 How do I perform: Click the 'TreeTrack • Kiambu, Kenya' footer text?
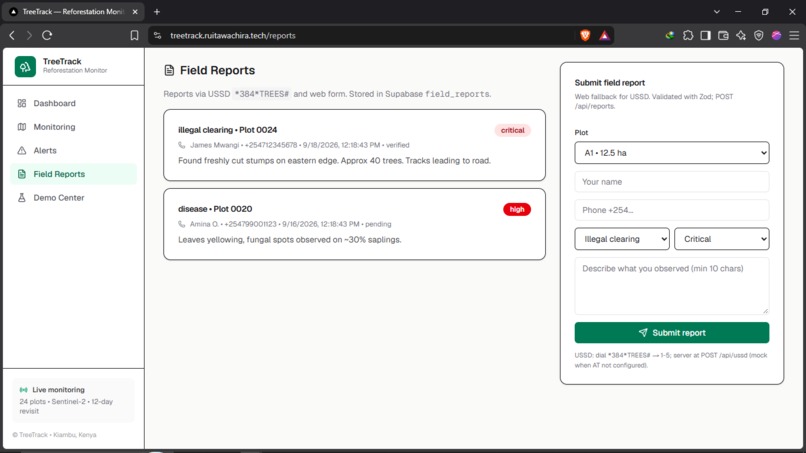(x=54, y=435)
